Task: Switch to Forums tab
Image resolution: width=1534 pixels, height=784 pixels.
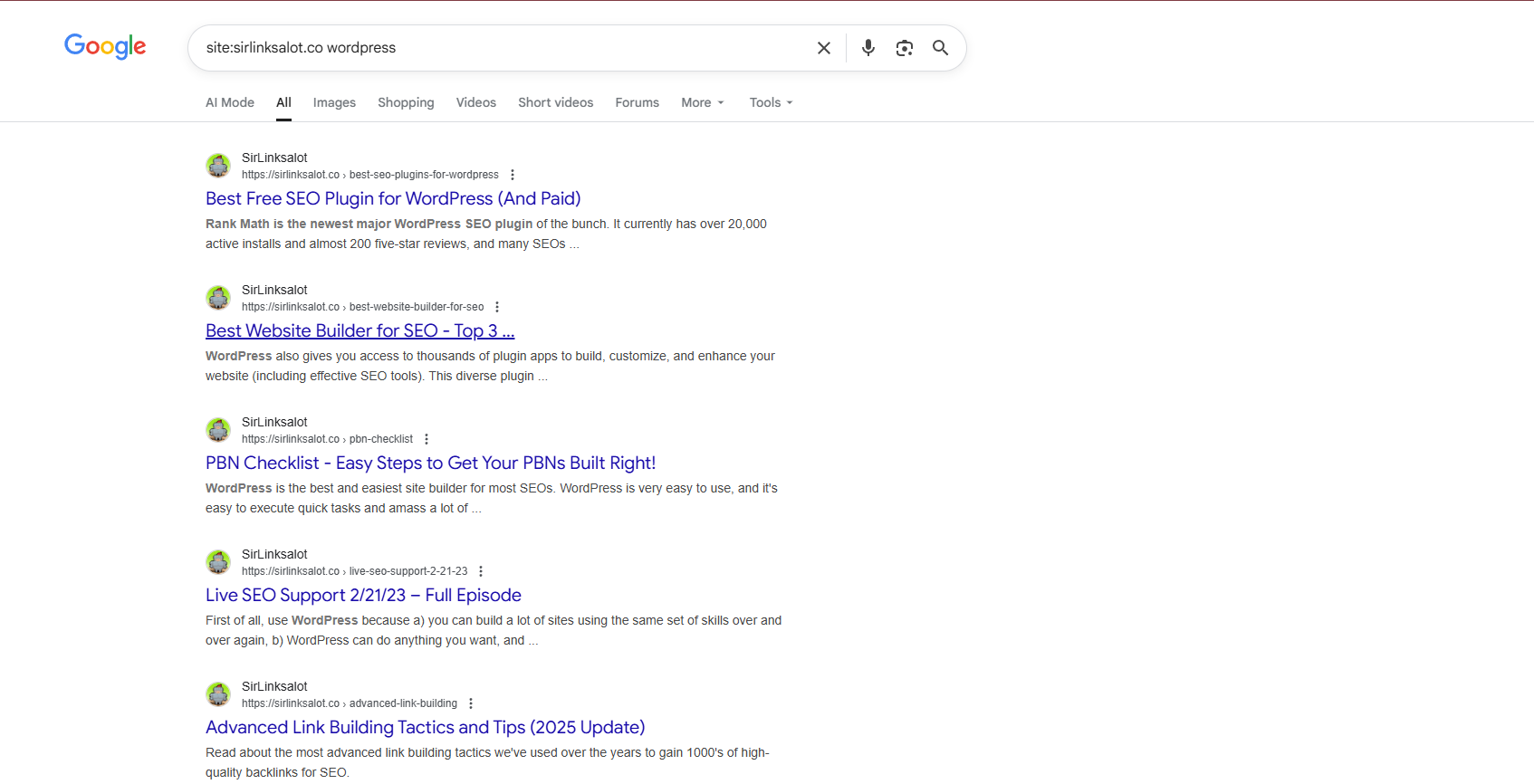Action: tap(638, 102)
